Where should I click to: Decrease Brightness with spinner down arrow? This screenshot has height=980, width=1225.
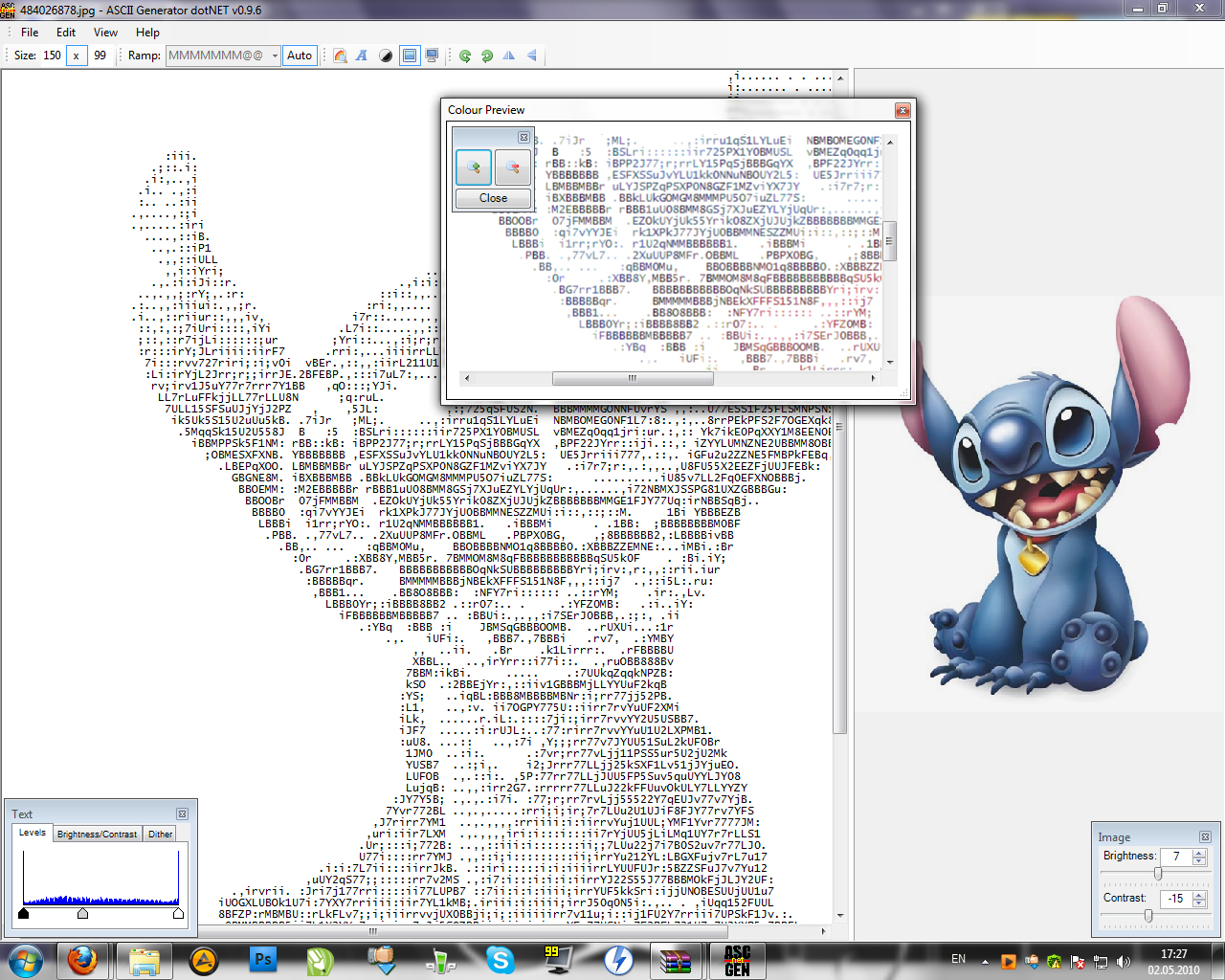[x=1199, y=860]
